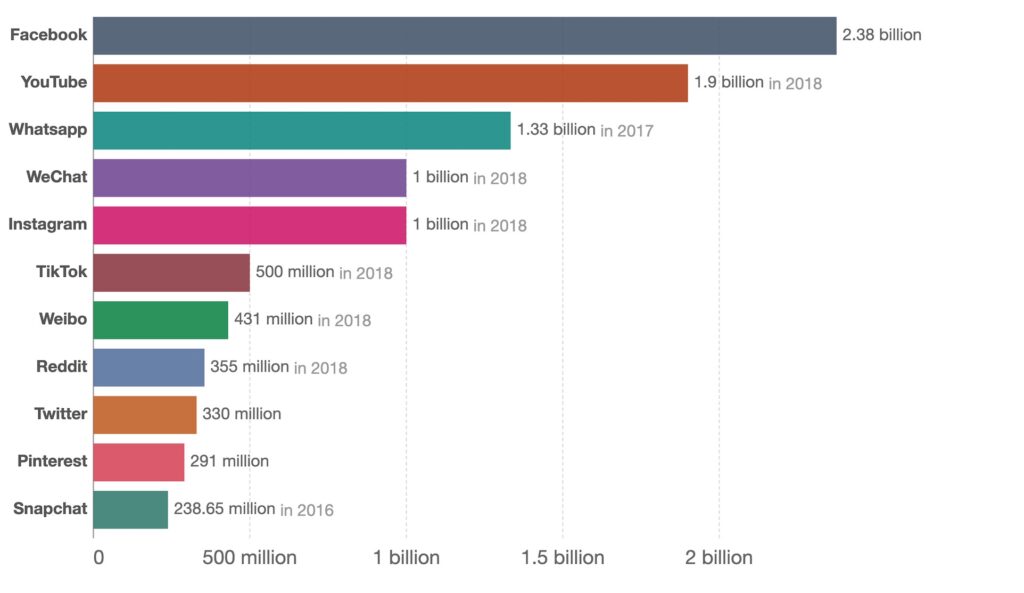Click the 'Snapchat' row label

(50, 508)
